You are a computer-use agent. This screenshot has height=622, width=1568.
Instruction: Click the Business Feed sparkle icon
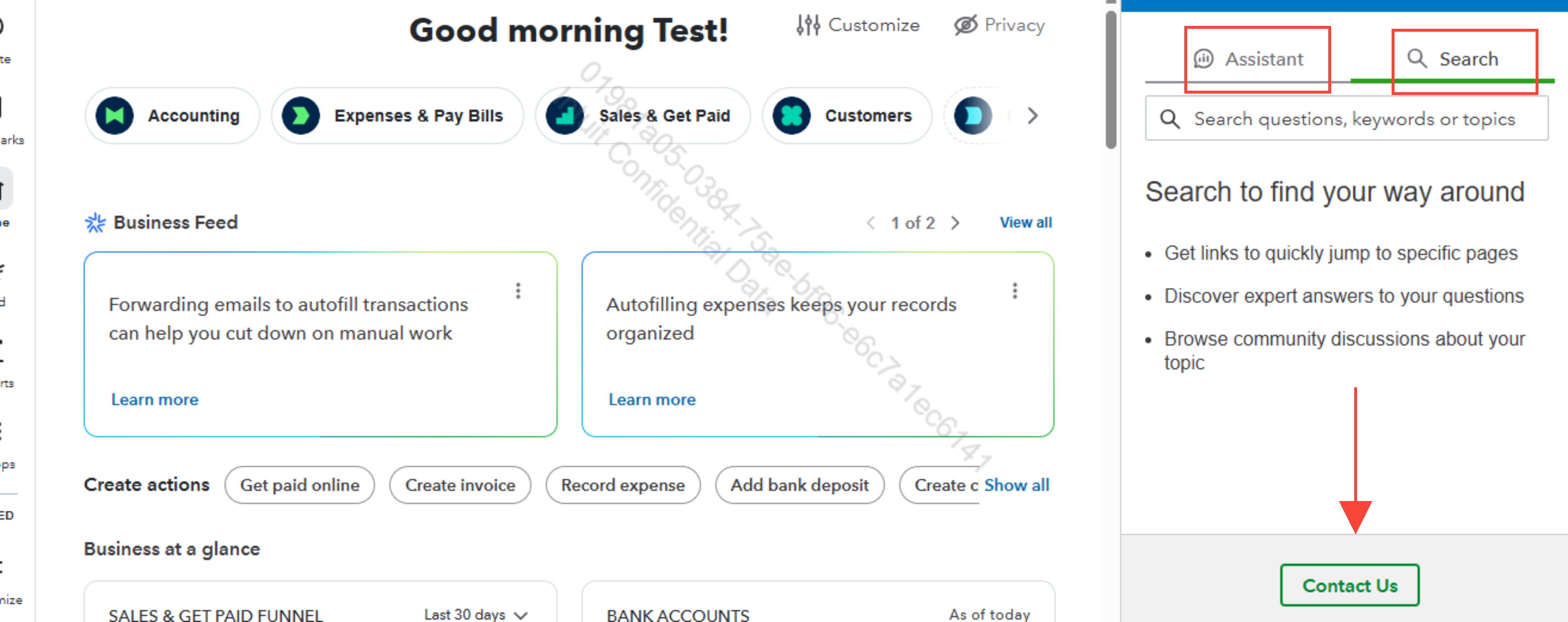(95, 223)
